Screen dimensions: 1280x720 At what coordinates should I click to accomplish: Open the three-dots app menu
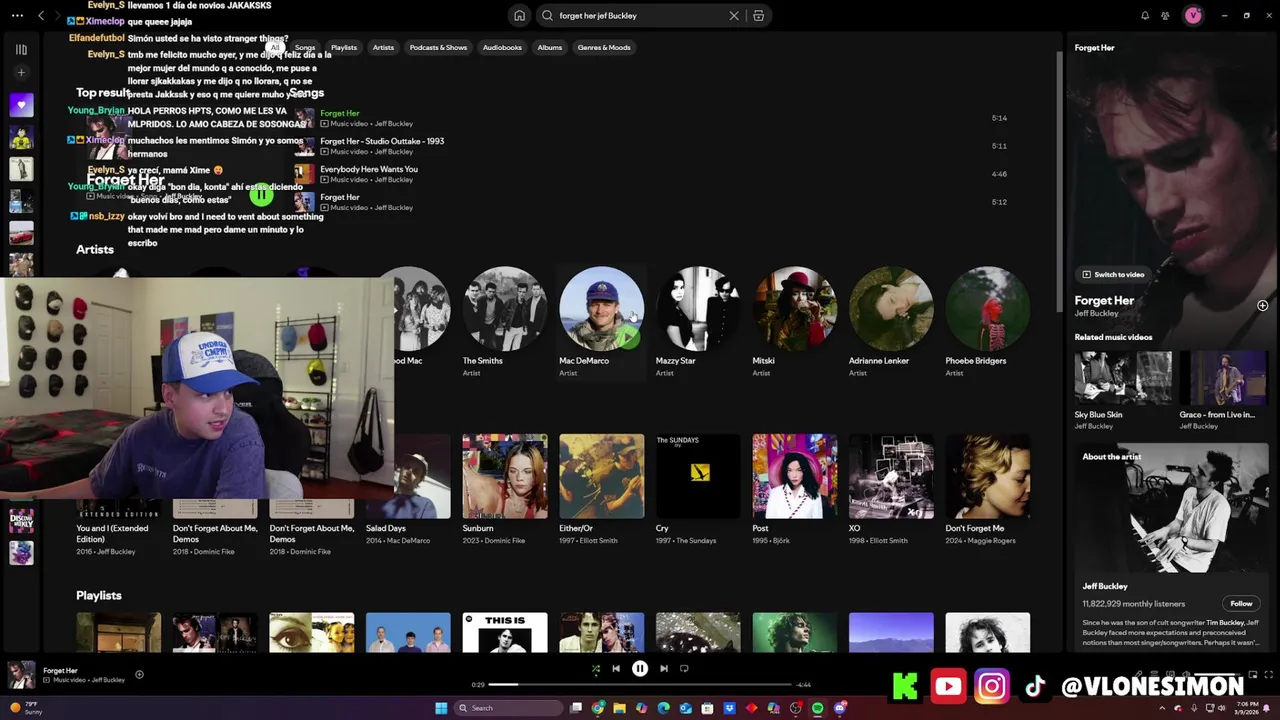click(x=16, y=15)
